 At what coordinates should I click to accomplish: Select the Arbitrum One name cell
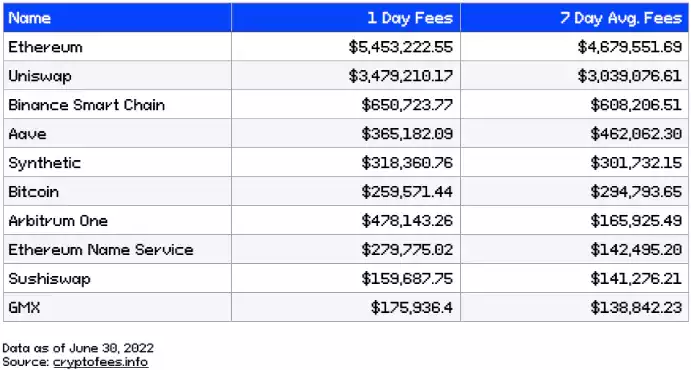117,220
